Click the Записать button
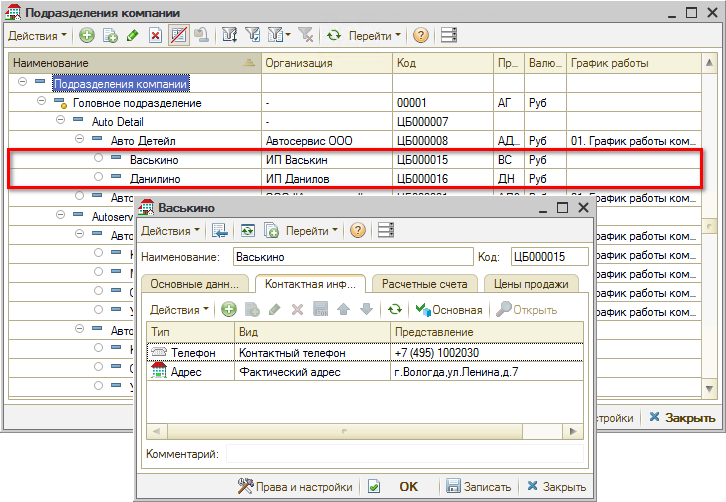The image size is (726, 502). coord(481,487)
